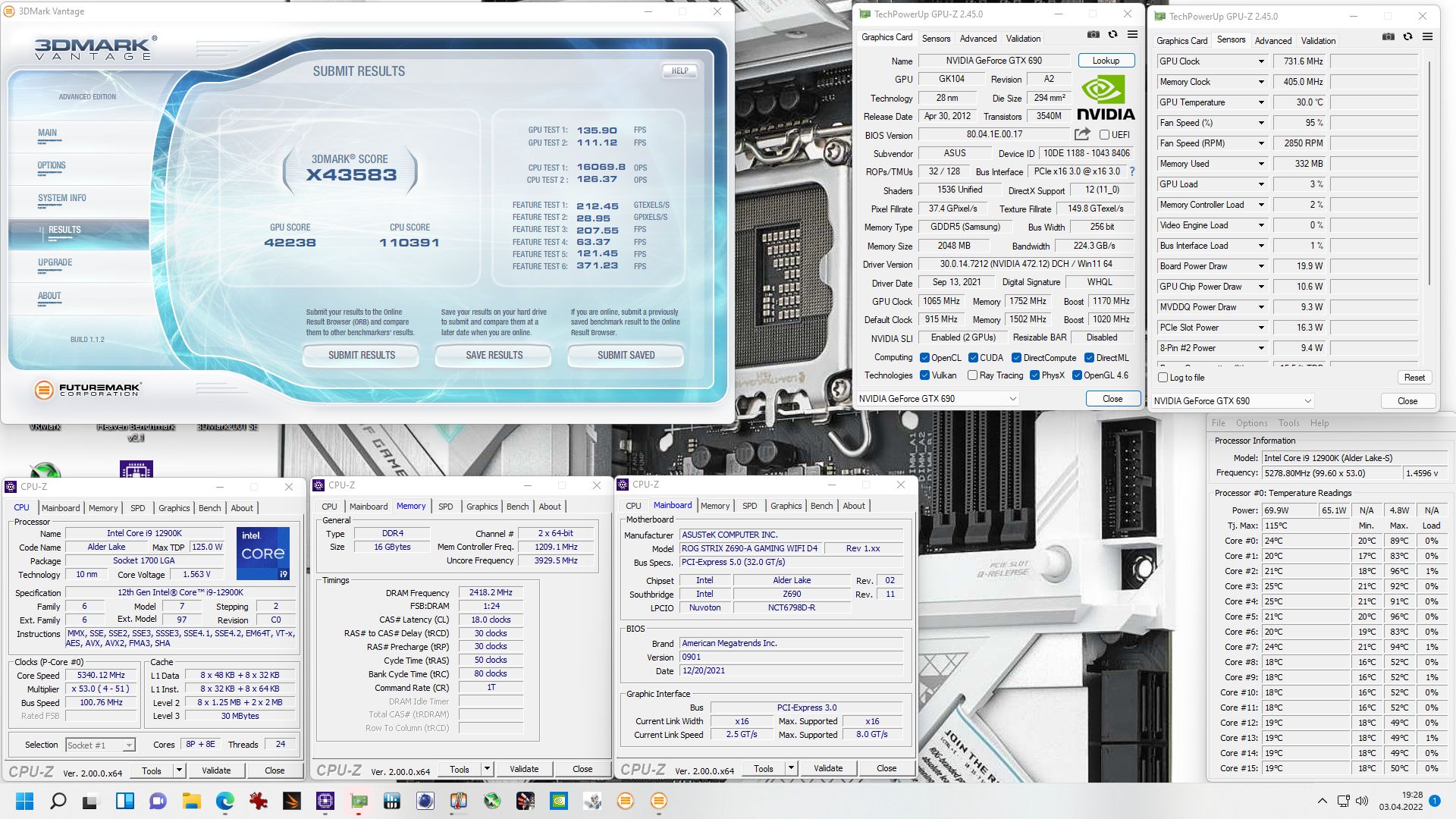Select SYSTEM INFO in 3DMark Vantage sidebar
This screenshot has height=819, width=1456.
(x=62, y=198)
